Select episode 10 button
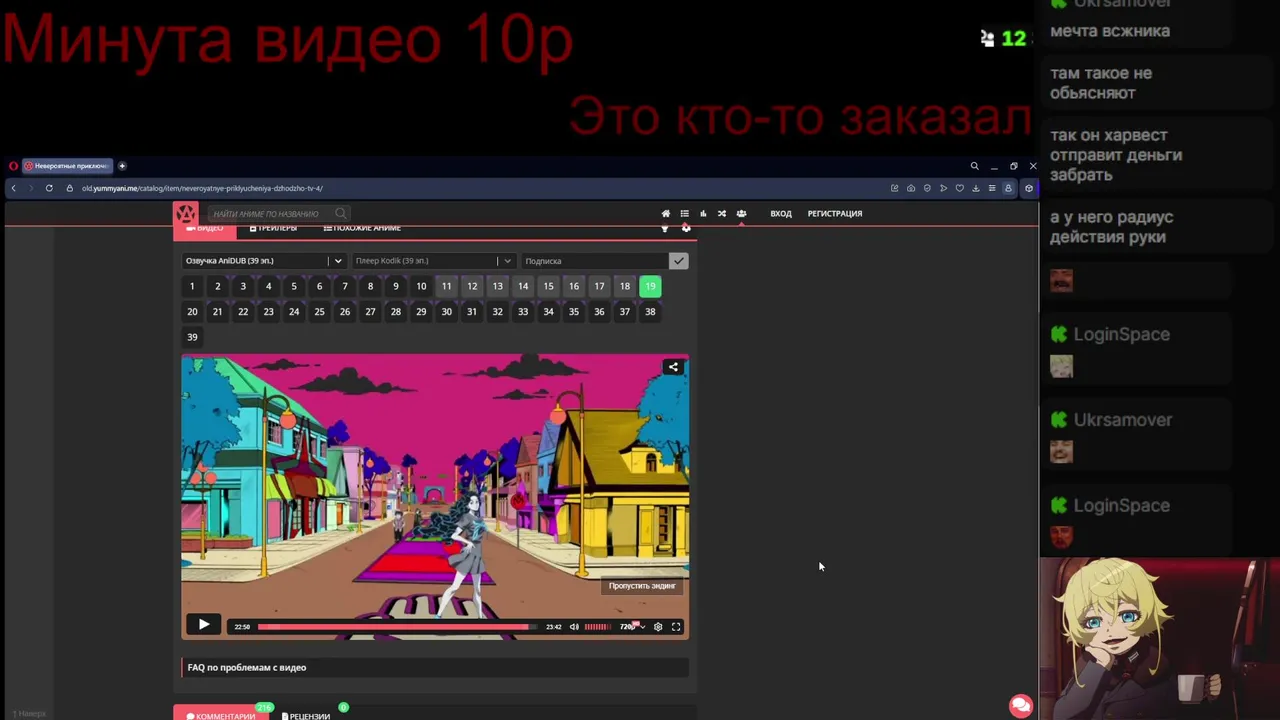This screenshot has height=720, width=1280. point(421,286)
